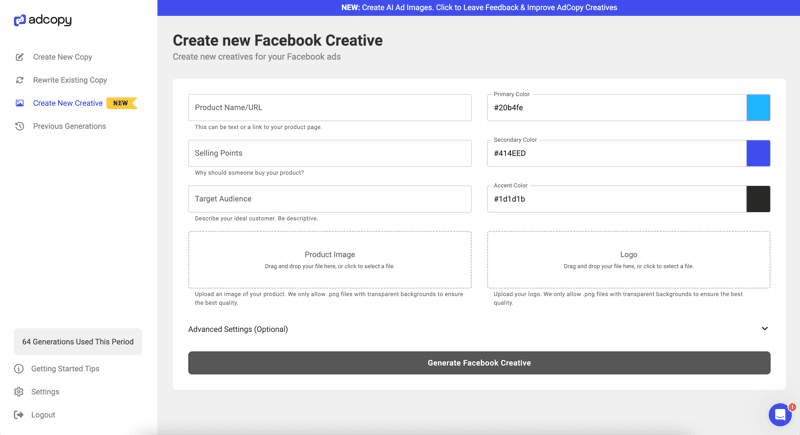Click 'This can be text or a link' hint
This screenshot has height=435, width=800.
[258, 127]
